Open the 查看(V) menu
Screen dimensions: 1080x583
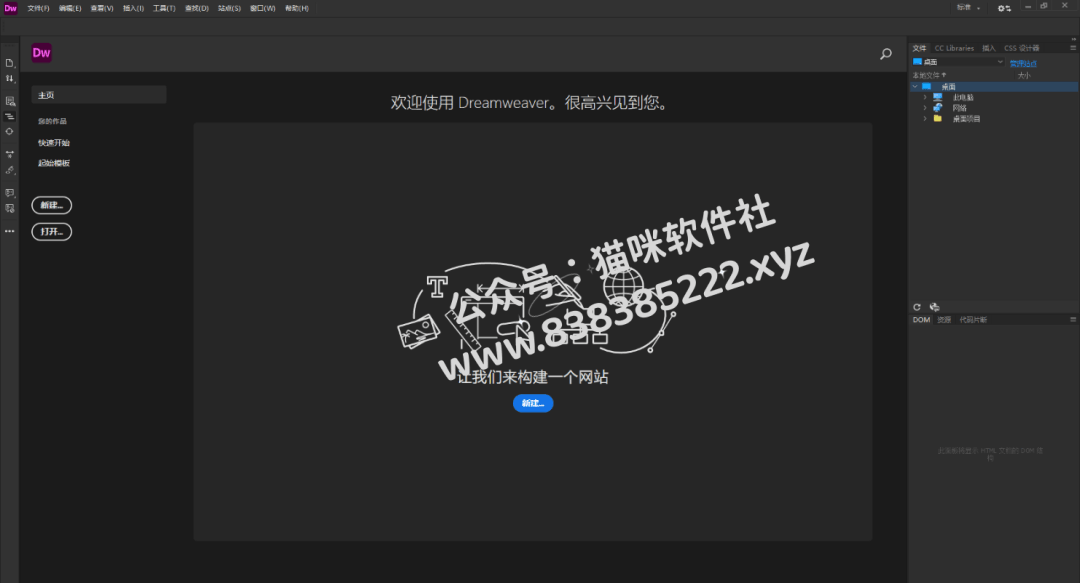[x=102, y=8]
